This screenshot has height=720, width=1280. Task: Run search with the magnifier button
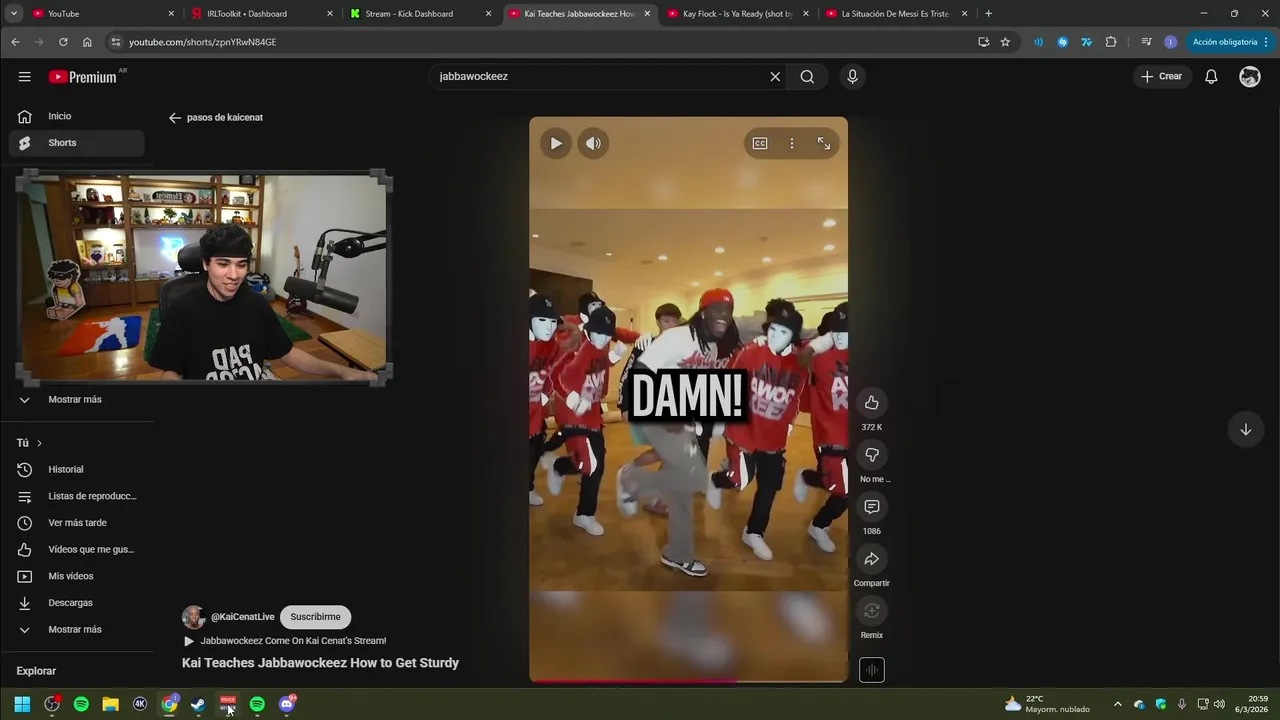(807, 77)
